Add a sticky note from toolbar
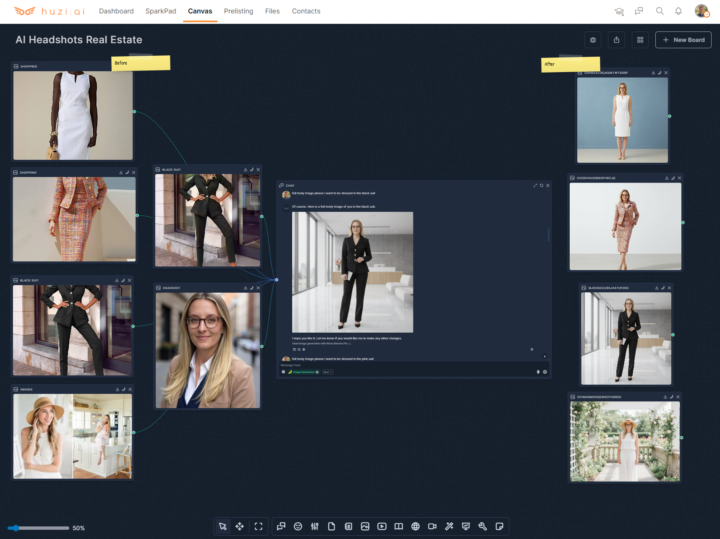 click(500, 526)
